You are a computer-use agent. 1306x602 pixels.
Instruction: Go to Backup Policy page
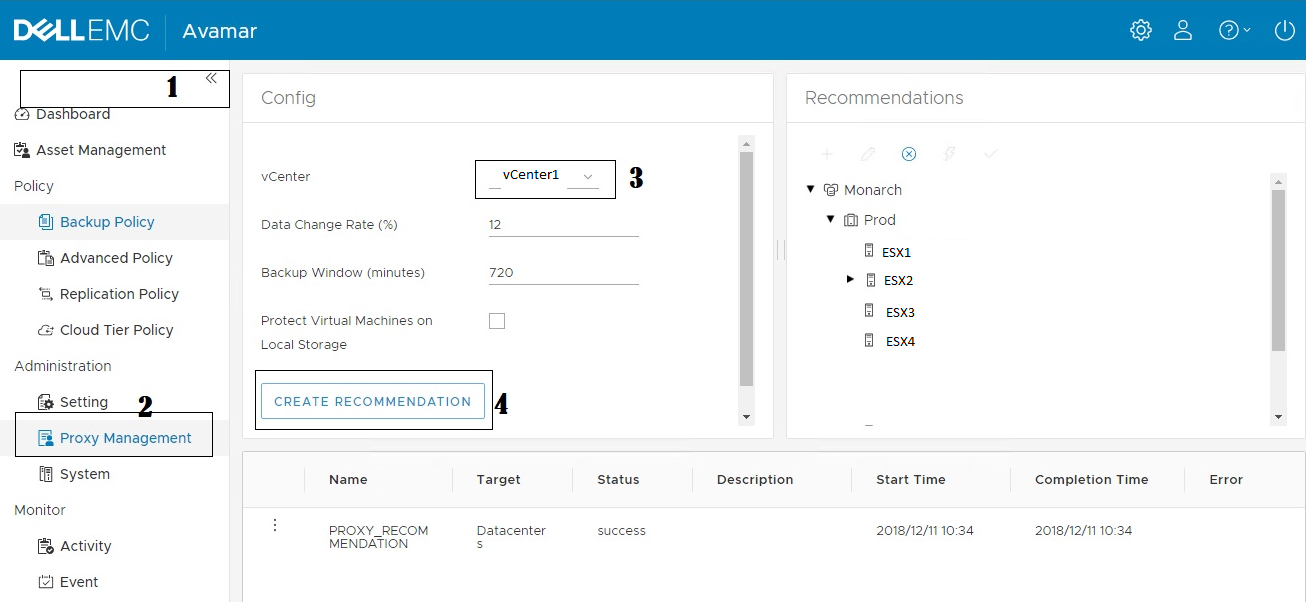pyautogui.click(x=107, y=222)
